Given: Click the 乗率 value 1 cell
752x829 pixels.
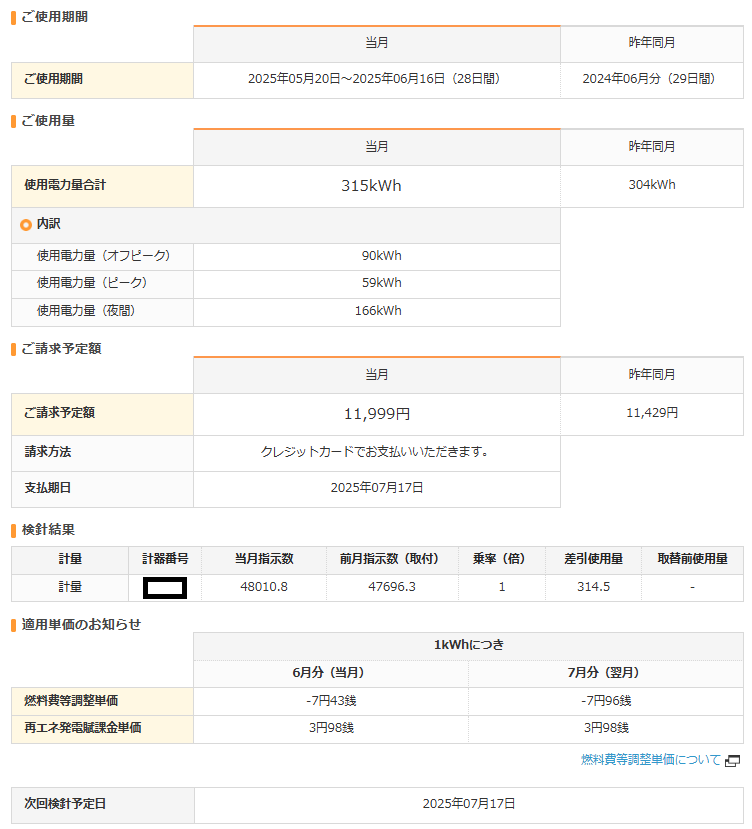Looking at the screenshot, I should pyautogui.click(x=501, y=587).
